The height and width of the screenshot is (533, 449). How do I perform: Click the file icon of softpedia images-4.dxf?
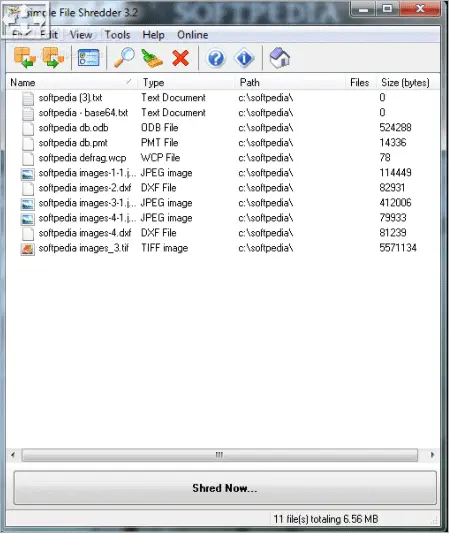coord(28,233)
